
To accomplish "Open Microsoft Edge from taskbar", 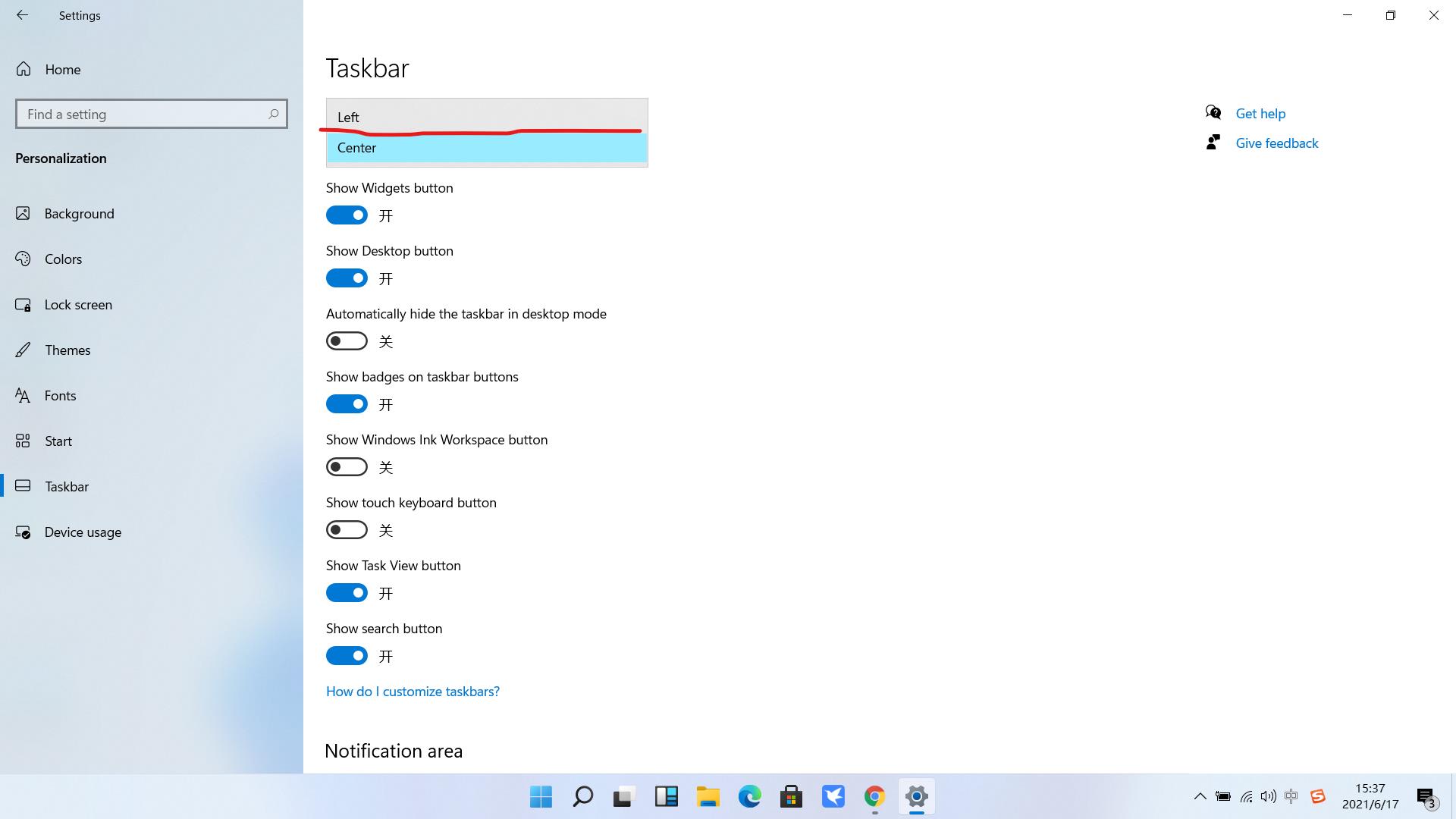I will point(749,797).
